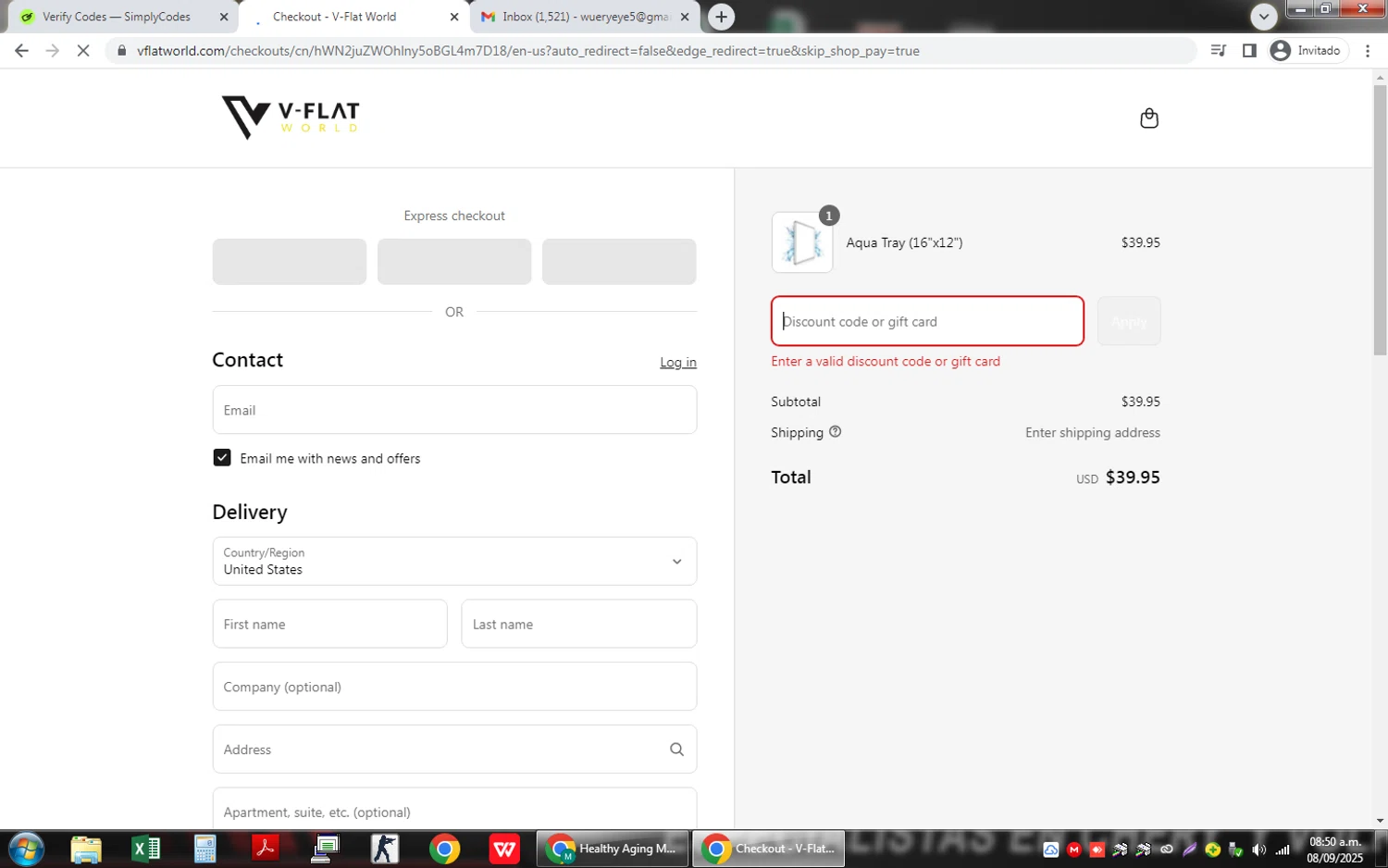Open the shopping bag cart icon
Viewport: 1388px width, 868px height.
pyautogui.click(x=1148, y=118)
